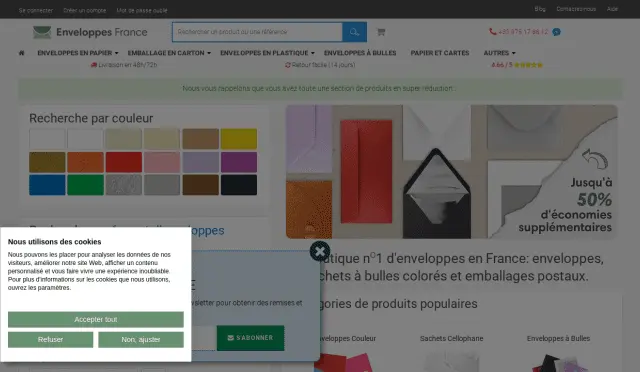Click Accepter tout cookies button

tap(96, 319)
